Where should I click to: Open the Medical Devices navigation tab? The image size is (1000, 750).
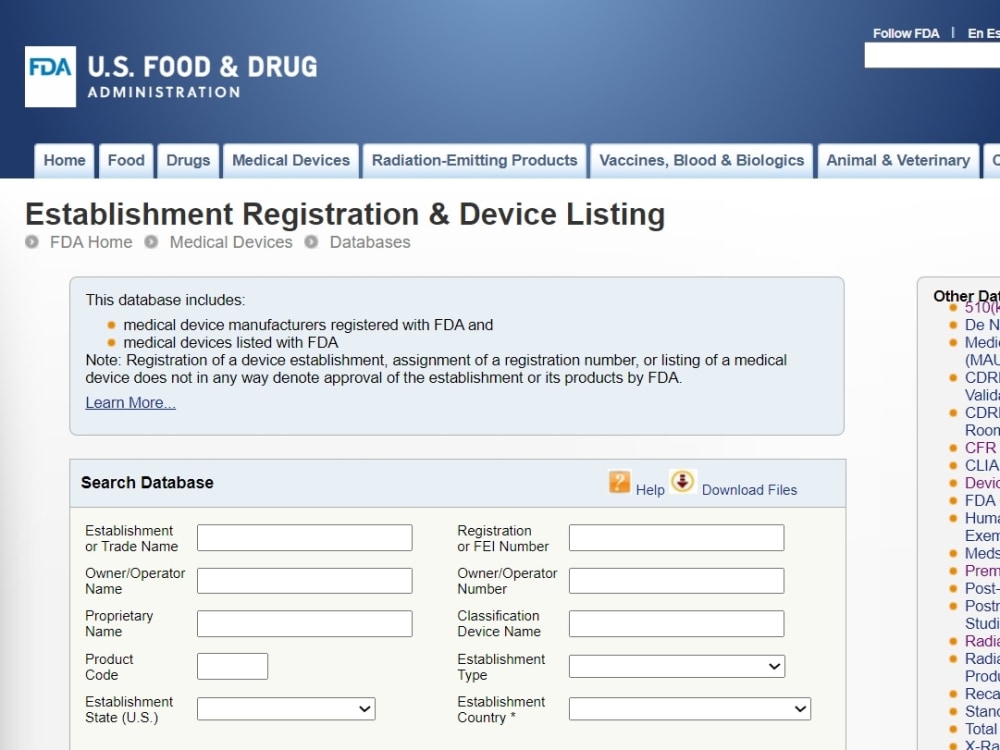(290, 160)
